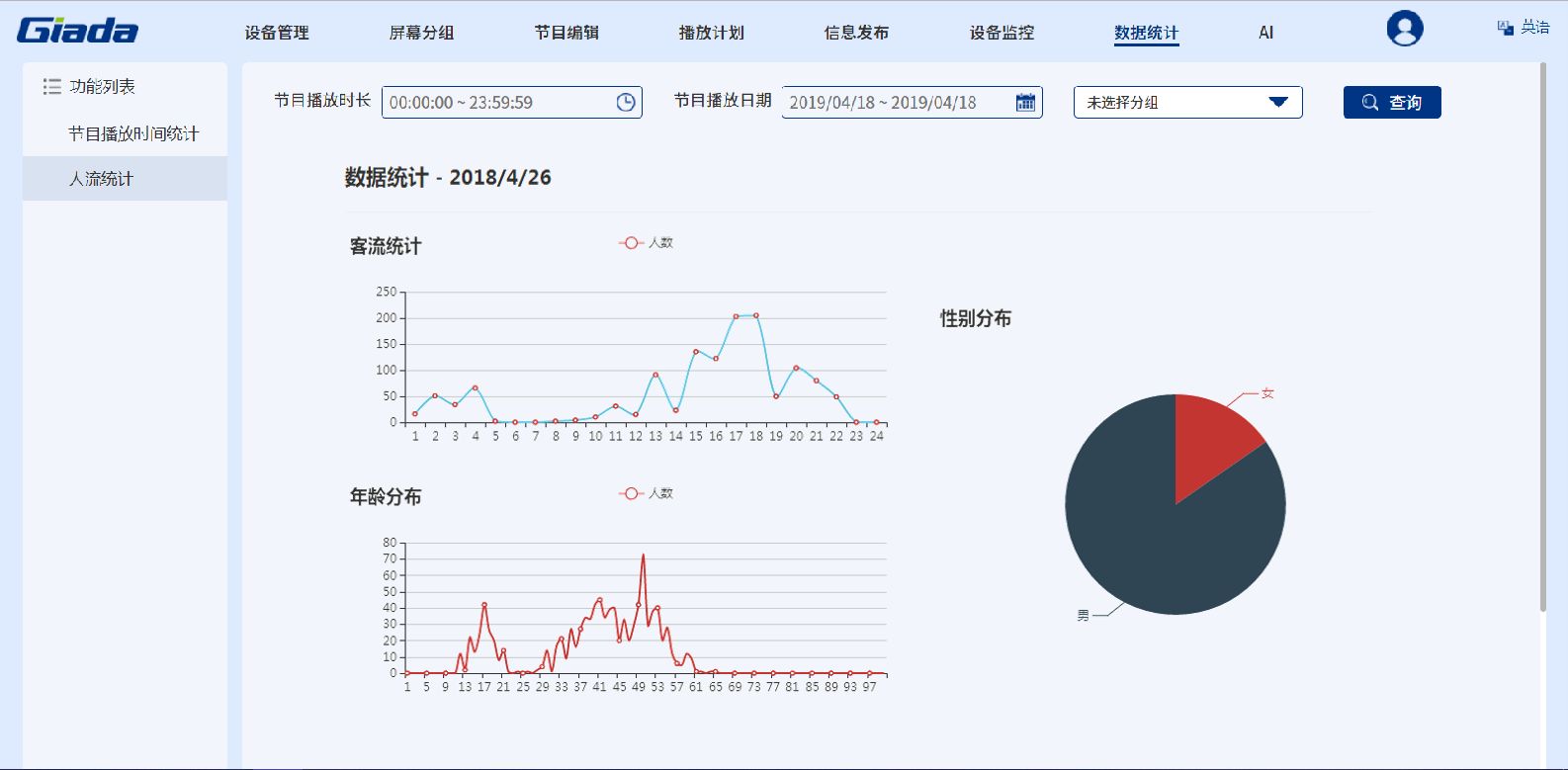This screenshot has height=770, width=1568.
Task: Click the clock icon in duration field
Action: (x=626, y=103)
